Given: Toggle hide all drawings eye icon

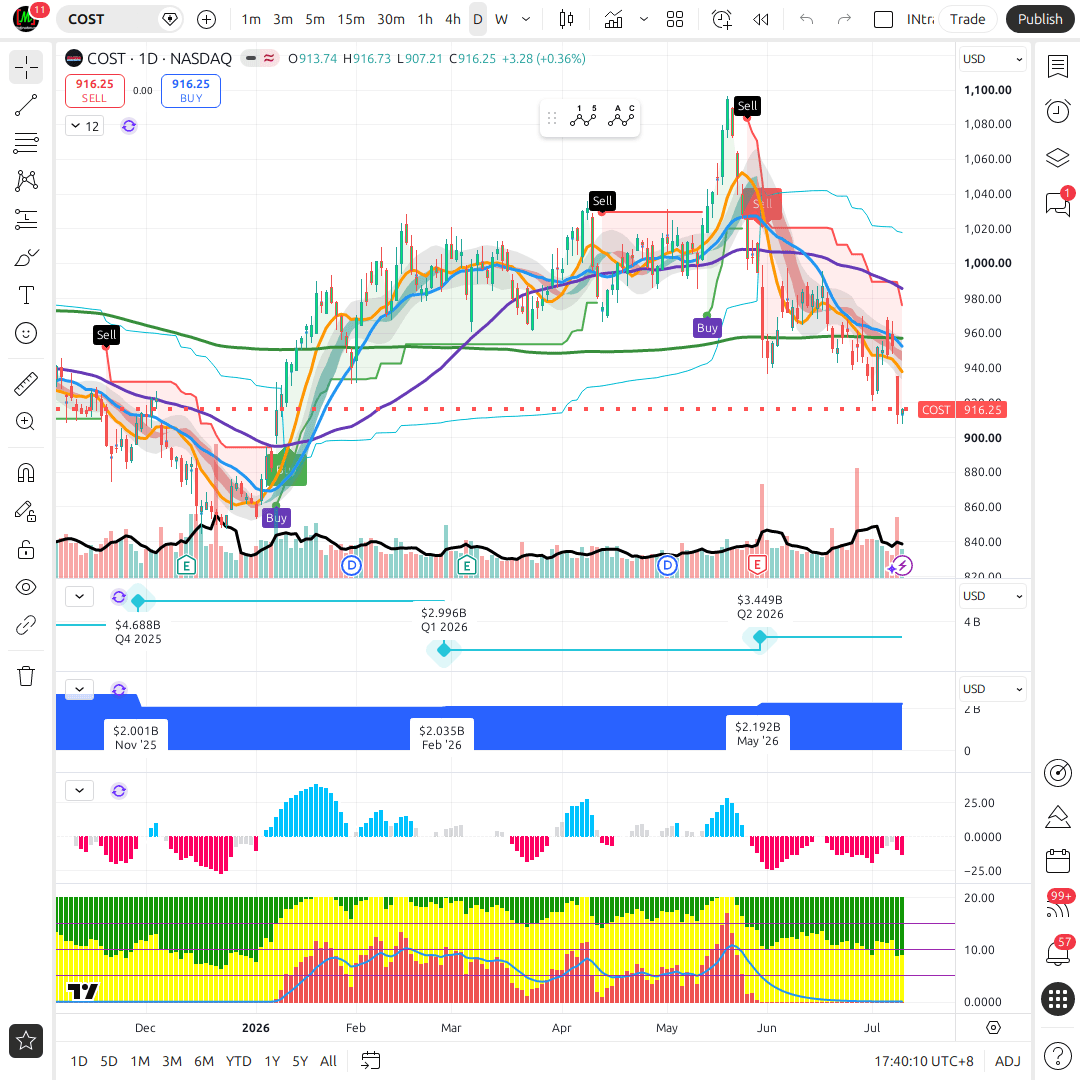Looking at the screenshot, I should point(26,588).
